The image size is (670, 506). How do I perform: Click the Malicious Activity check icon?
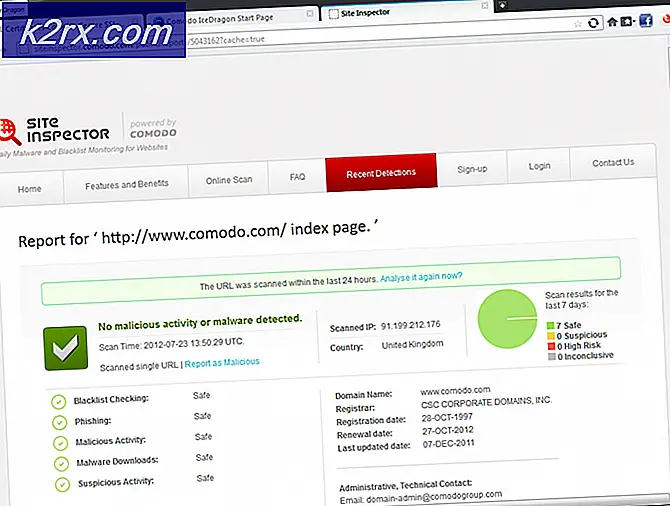[x=60, y=443]
